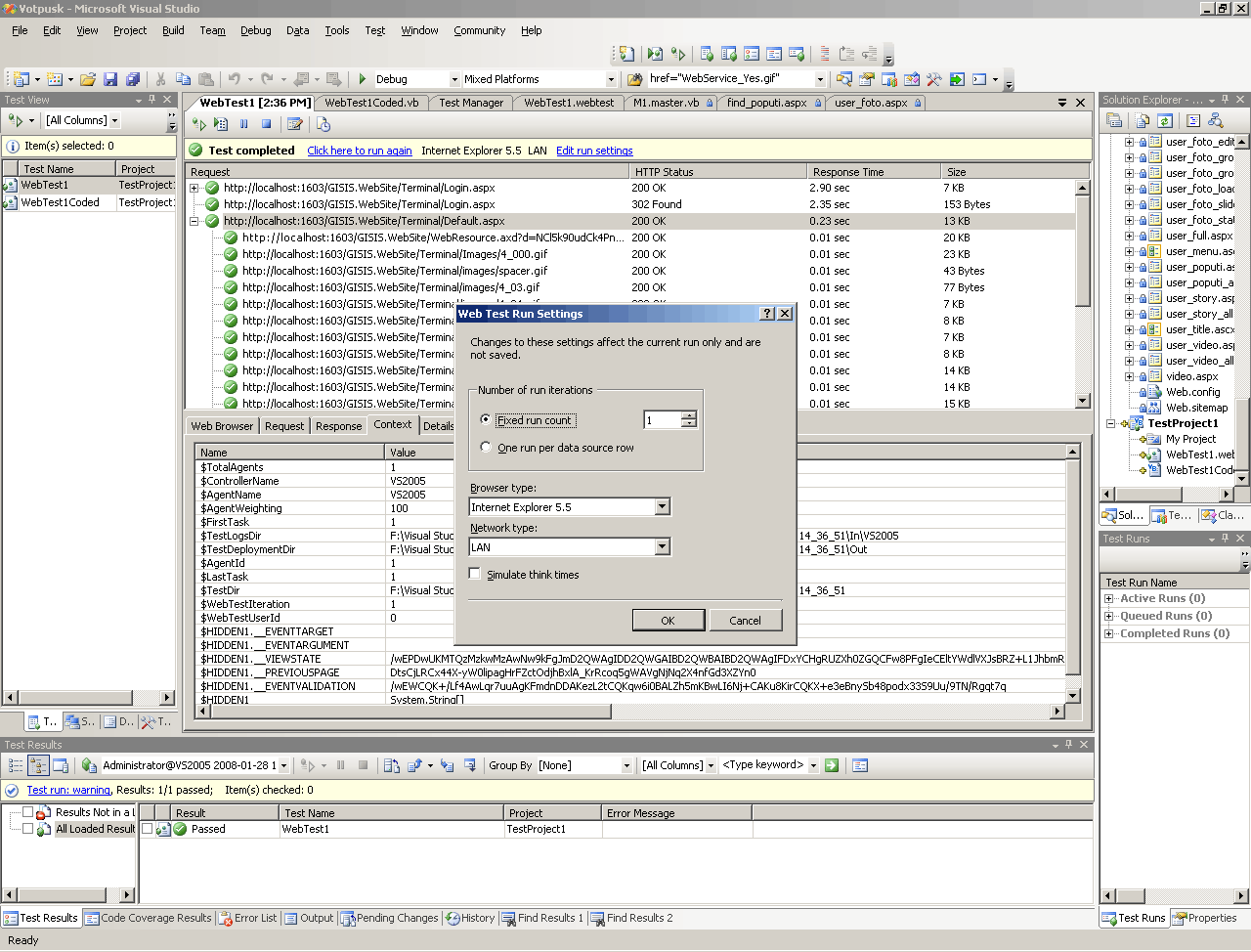Screen dimensions: 1251x952
Task: Increase run count with up spinner arrow
Action: coord(689,415)
